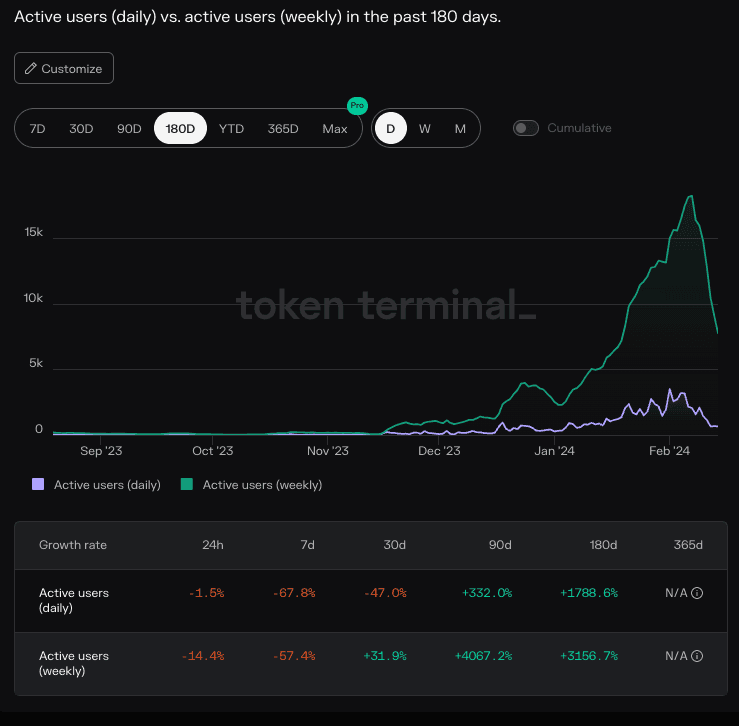Screen dimensions: 739x726
Task: Switch to the 30D time range
Action: coord(81,129)
